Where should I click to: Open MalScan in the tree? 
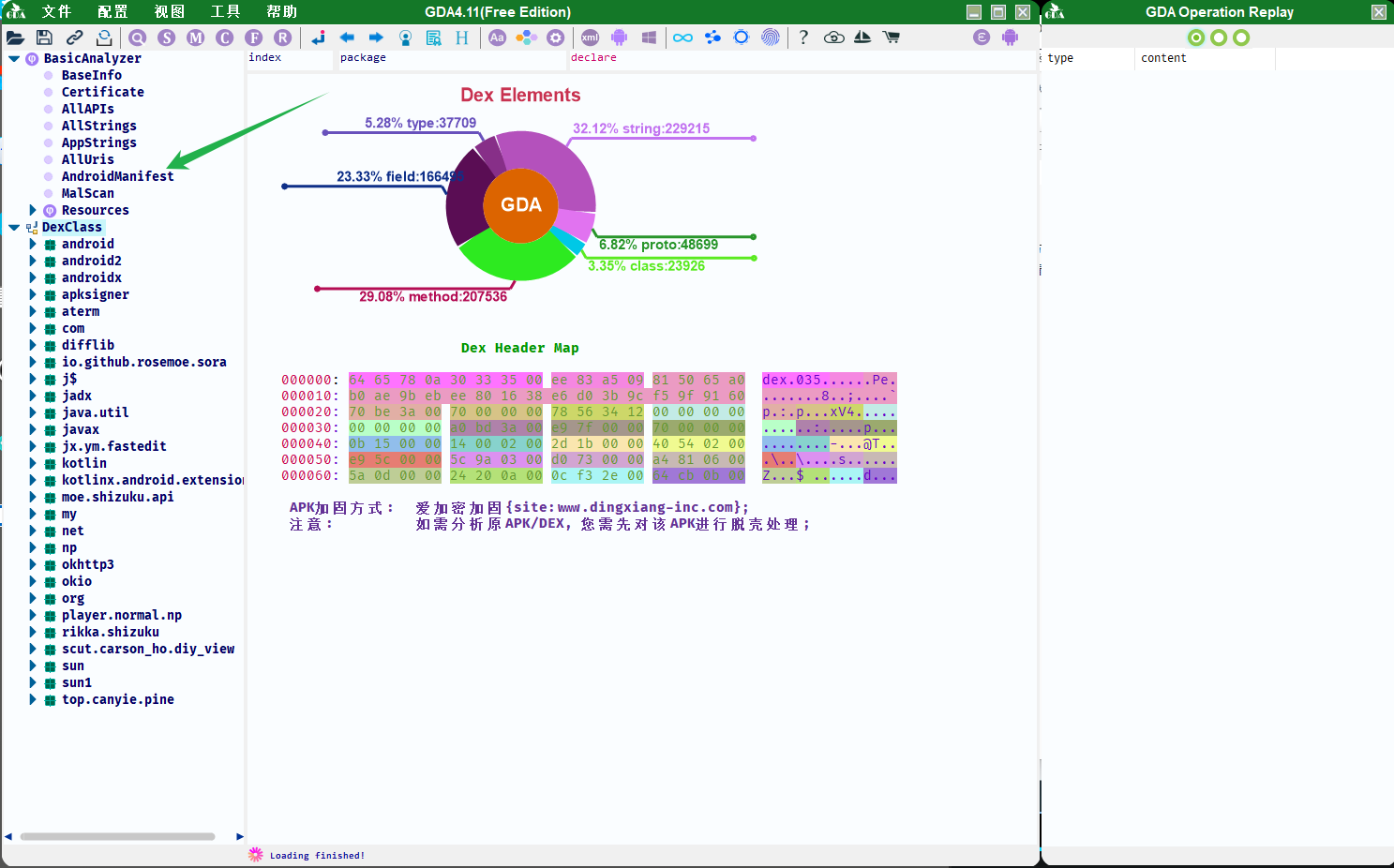[x=88, y=193]
